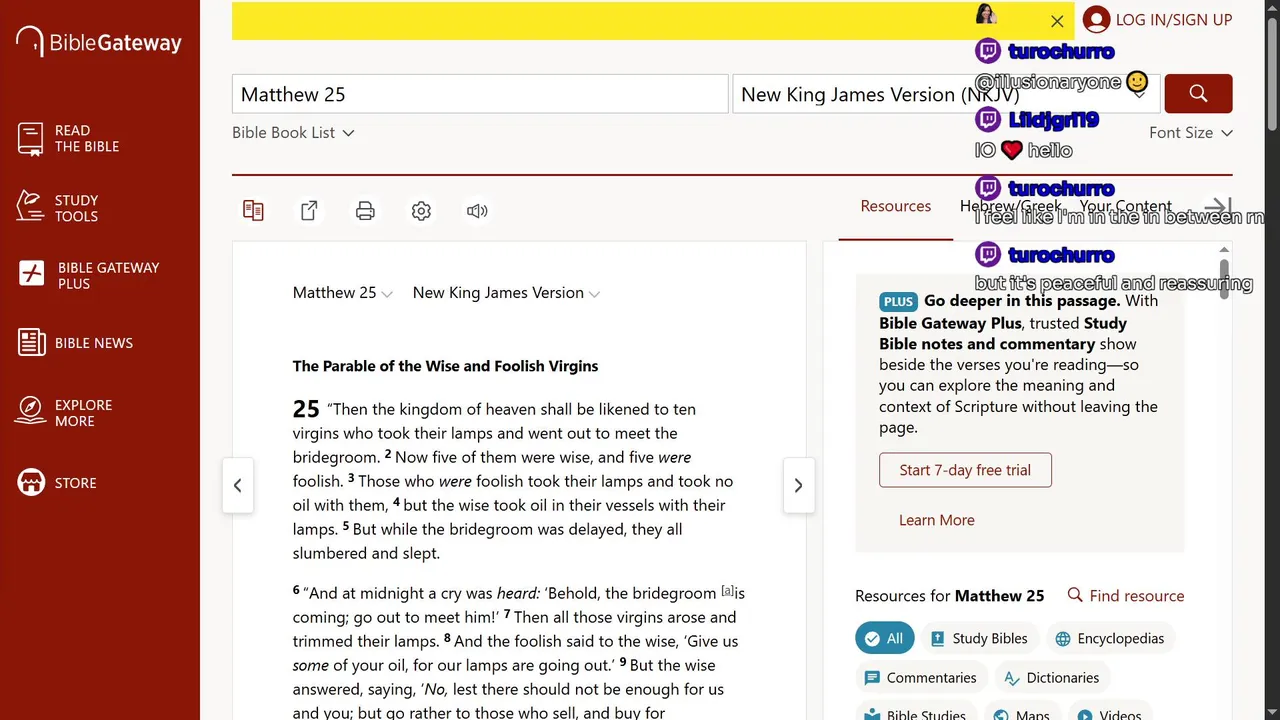The width and height of the screenshot is (1280, 720).
Task: Open the Font Size dropdown
Action: 1190,133
